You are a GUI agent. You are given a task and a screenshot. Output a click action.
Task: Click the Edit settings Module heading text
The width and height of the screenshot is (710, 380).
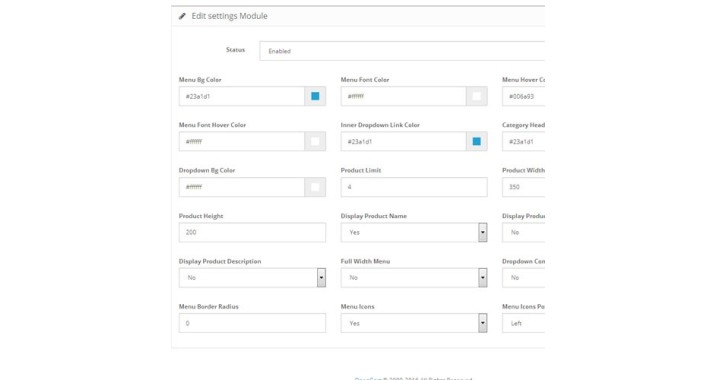229,16
